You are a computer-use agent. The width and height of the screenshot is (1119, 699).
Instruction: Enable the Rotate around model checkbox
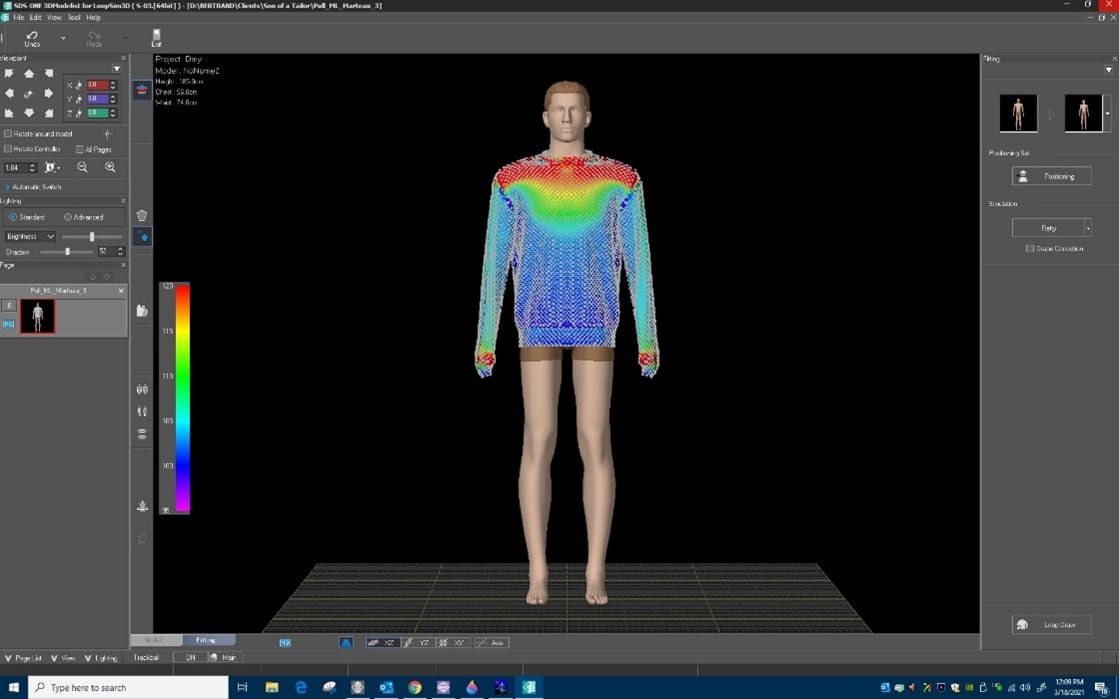point(9,134)
